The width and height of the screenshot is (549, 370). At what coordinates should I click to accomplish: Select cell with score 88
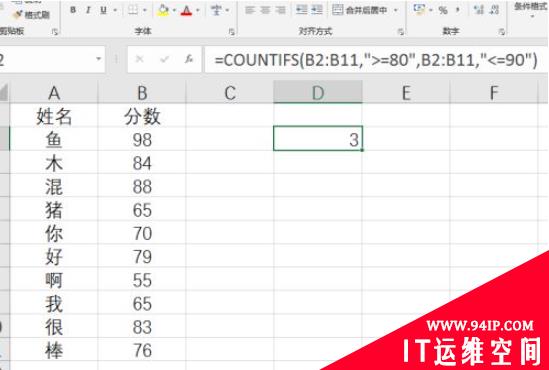point(142,186)
